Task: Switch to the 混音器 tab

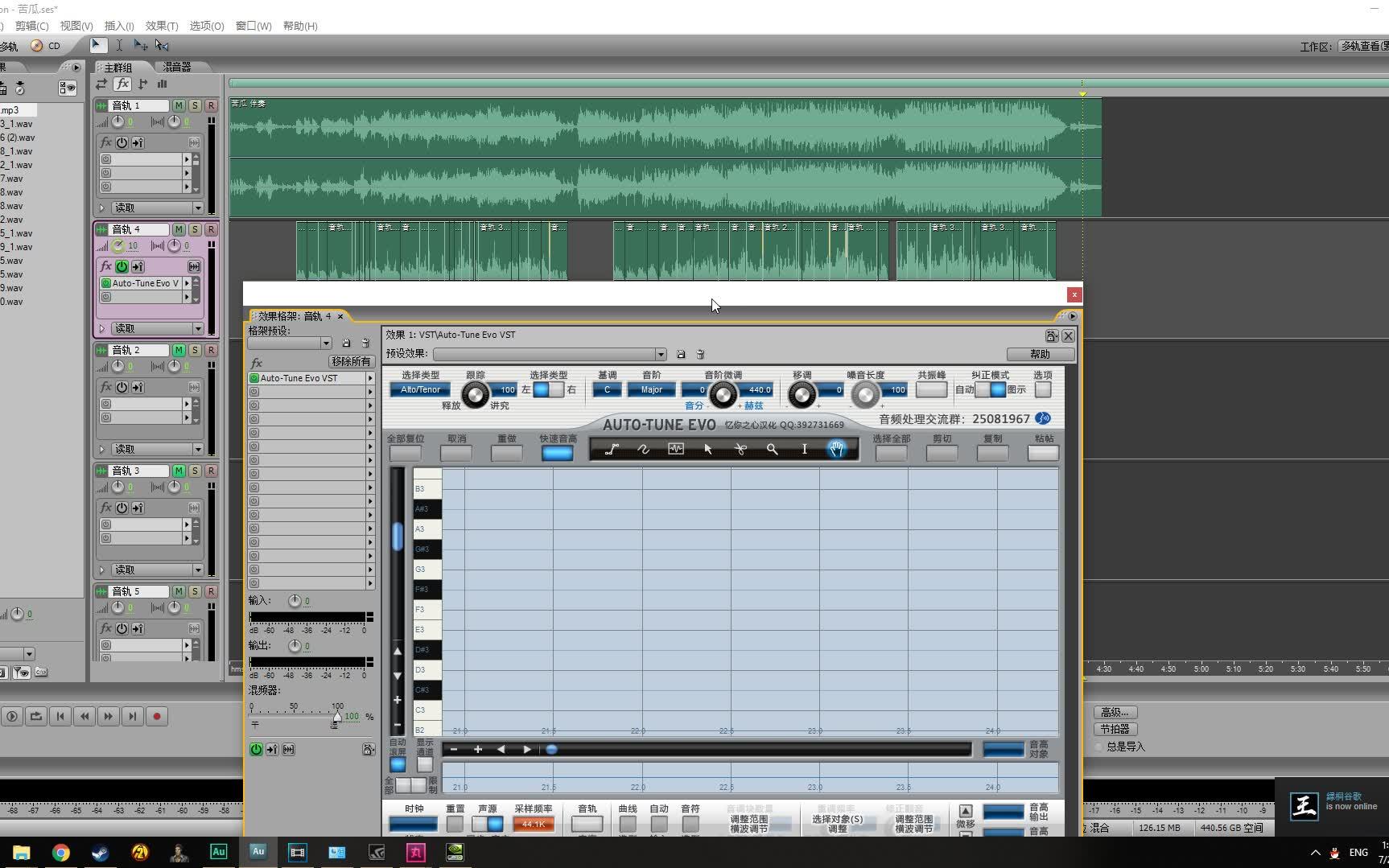Action: [x=177, y=67]
